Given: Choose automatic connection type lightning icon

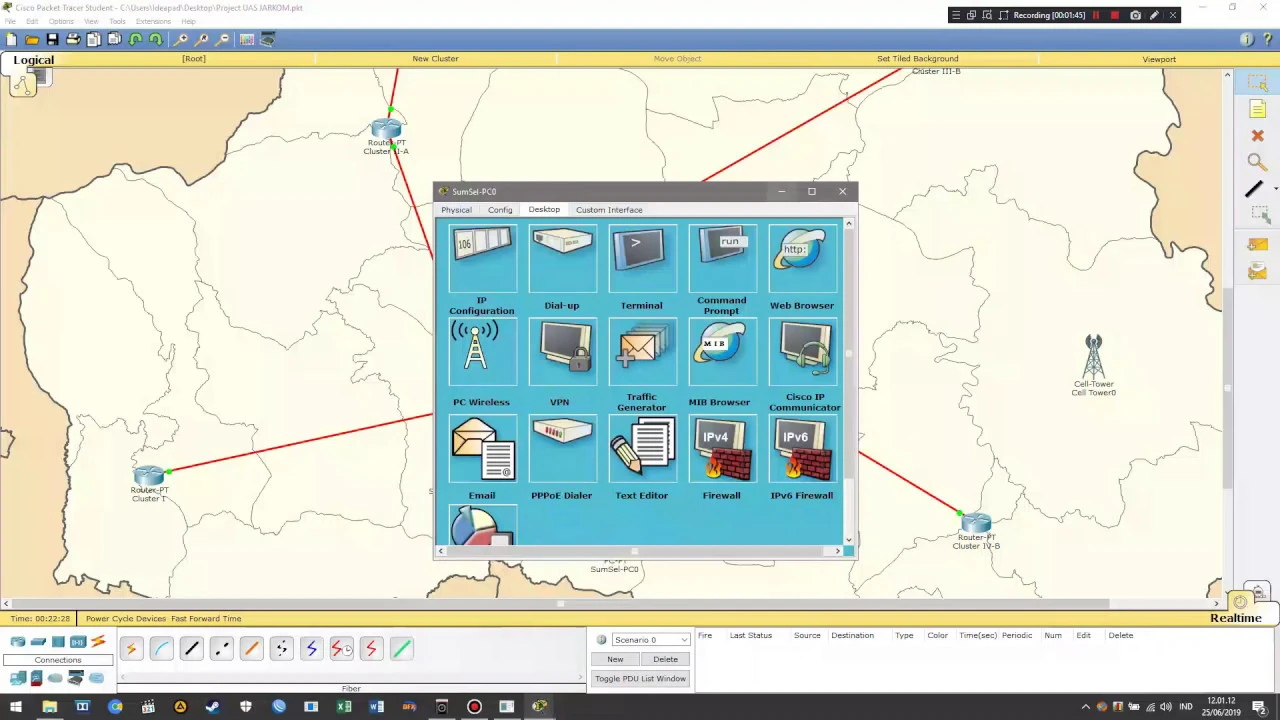Looking at the screenshot, I should tap(131, 649).
